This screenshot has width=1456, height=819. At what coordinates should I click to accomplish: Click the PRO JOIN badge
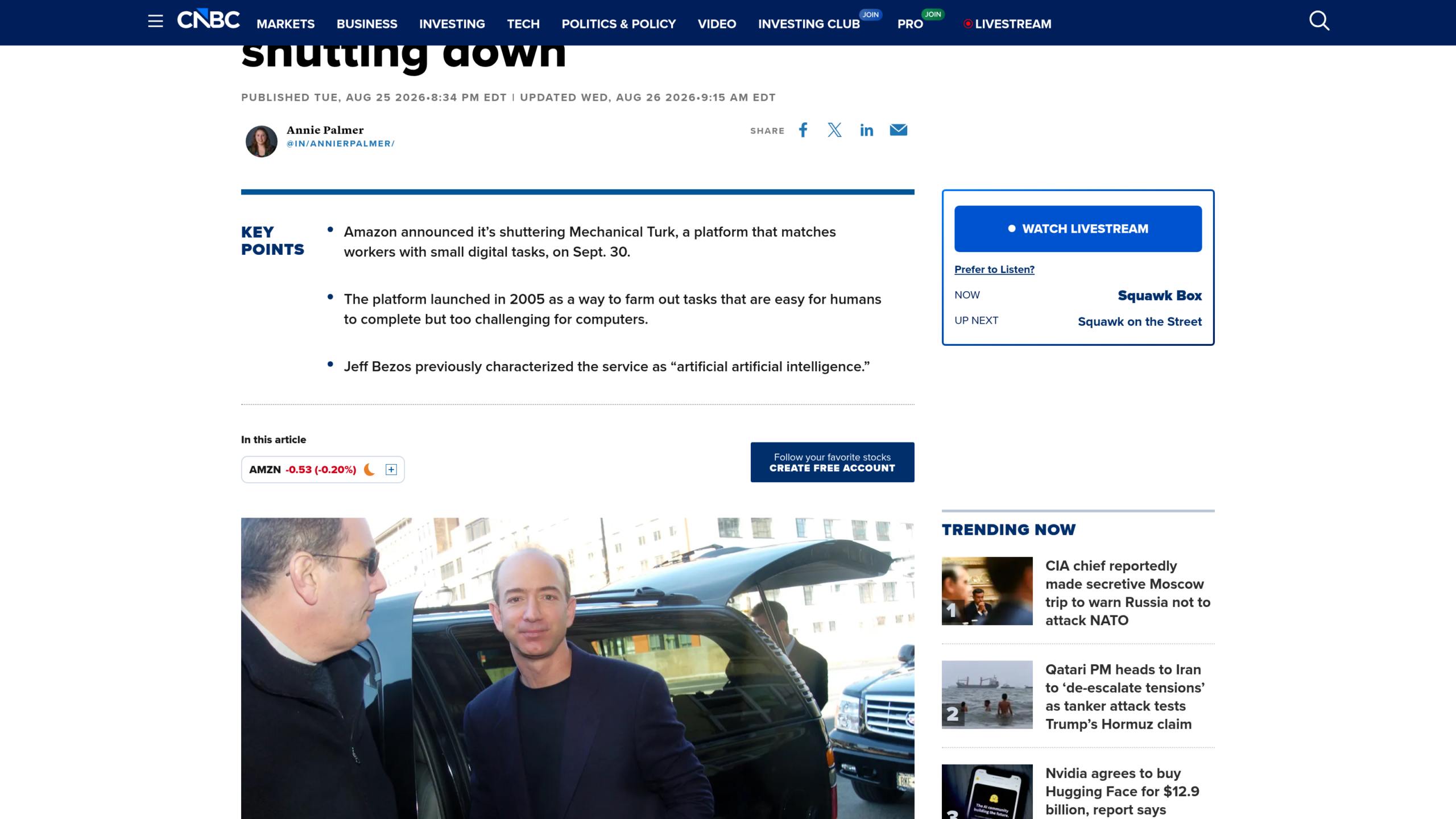(933, 14)
